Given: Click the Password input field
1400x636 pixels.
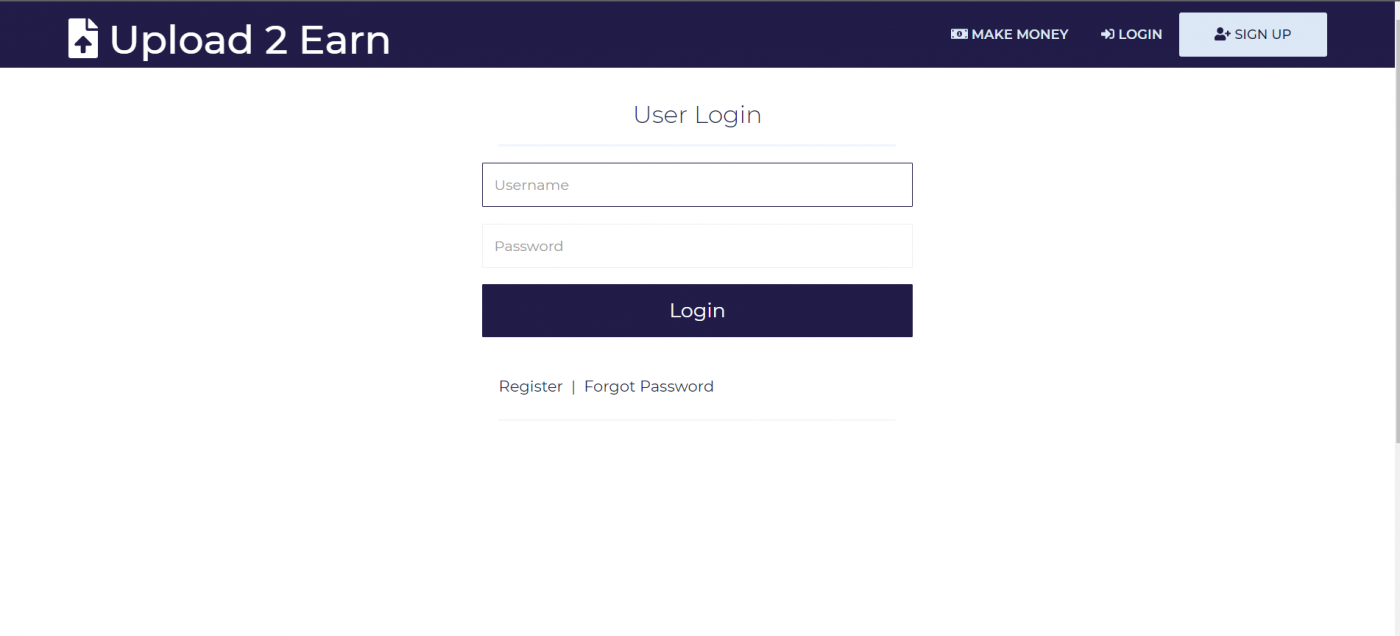Looking at the screenshot, I should (x=697, y=246).
